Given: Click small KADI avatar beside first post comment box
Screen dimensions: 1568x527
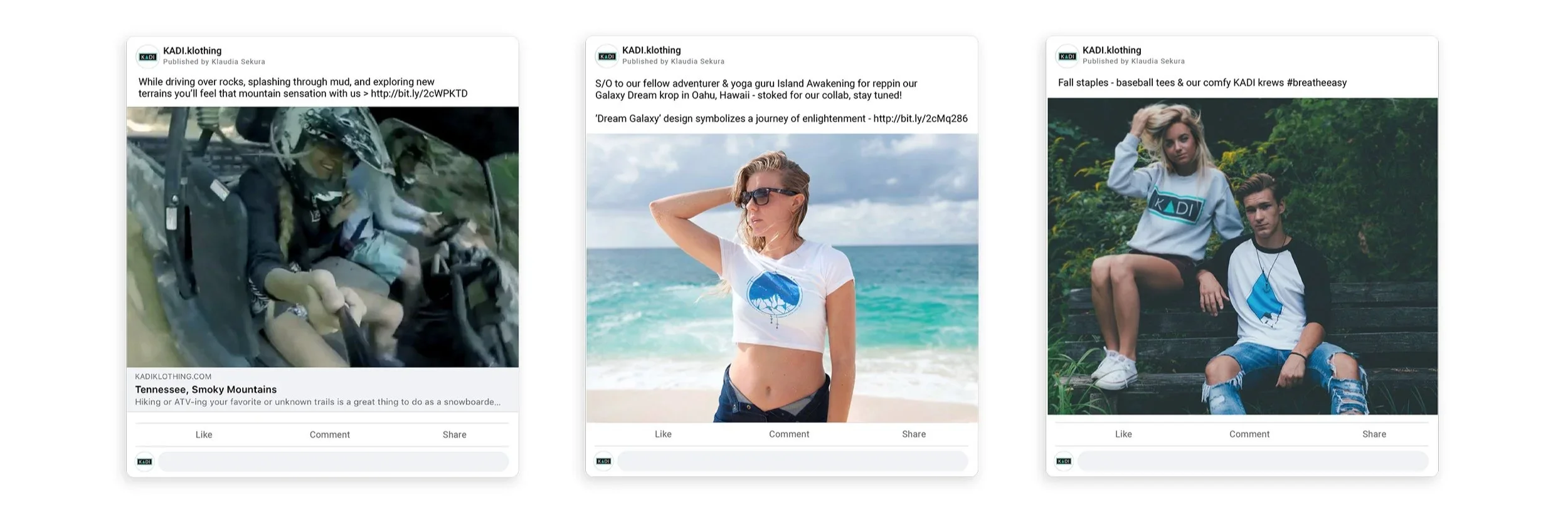Looking at the screenshot, I should click(x=145, y=462).
